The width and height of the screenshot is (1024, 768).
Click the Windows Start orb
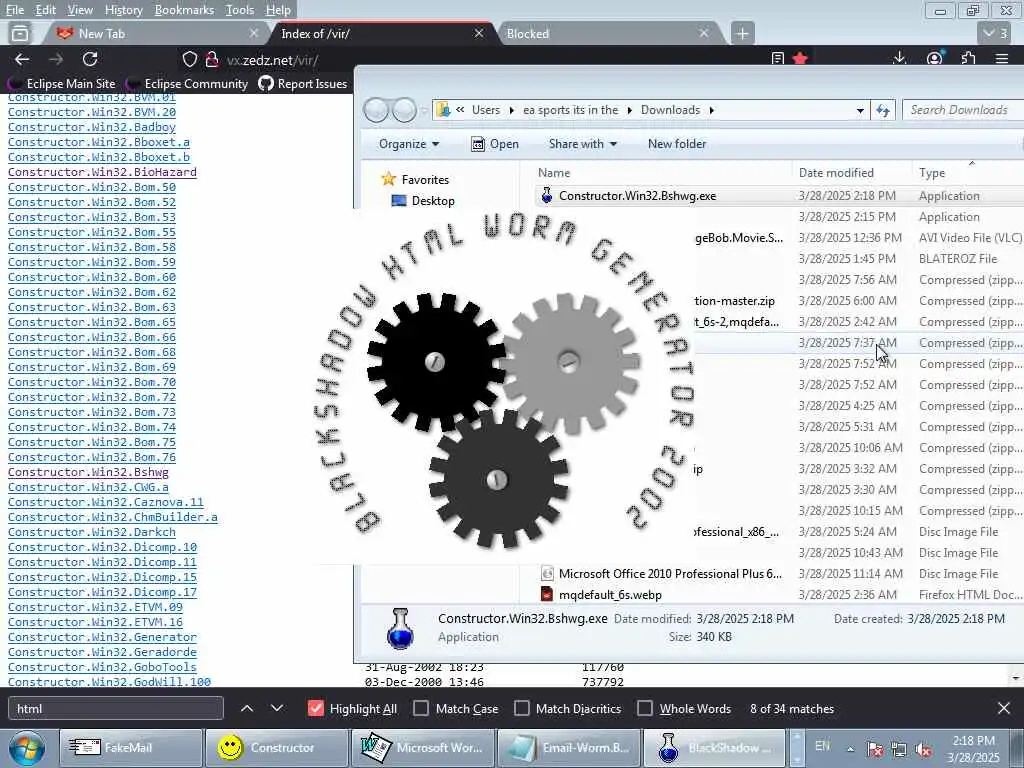click(x=26, y=748)
